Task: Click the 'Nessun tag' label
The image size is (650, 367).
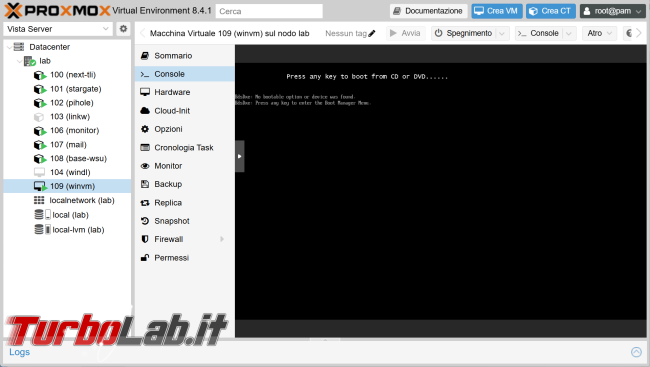Action: click(346, 33)
